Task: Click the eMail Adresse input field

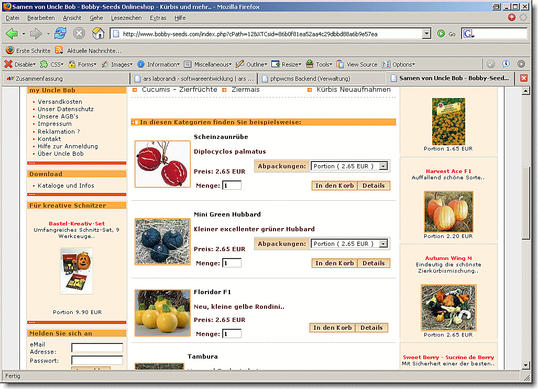Action: (97, 348)
